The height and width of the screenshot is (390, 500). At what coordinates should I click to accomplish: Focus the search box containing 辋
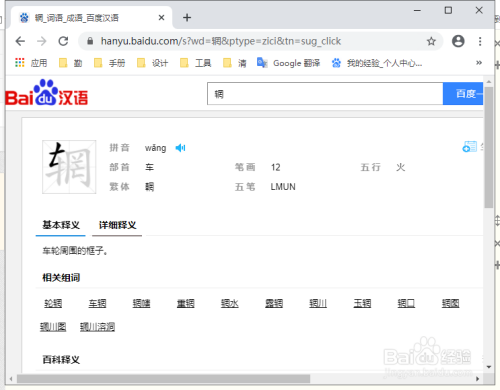click(x=325, y=94)
